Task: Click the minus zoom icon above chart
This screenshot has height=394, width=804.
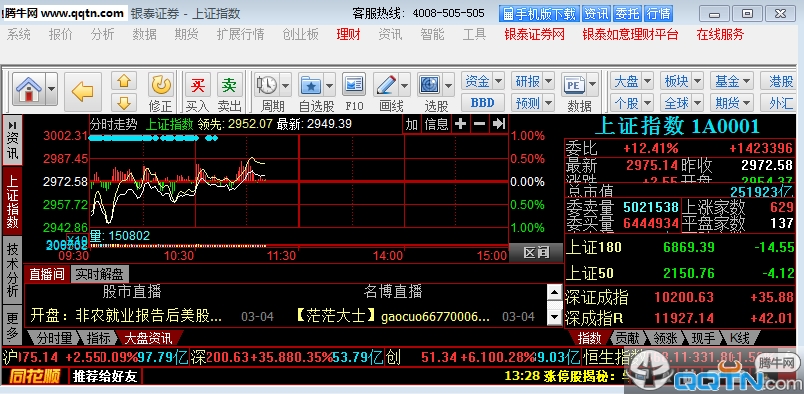Action: pyautogui.click(x=479, y=124)
